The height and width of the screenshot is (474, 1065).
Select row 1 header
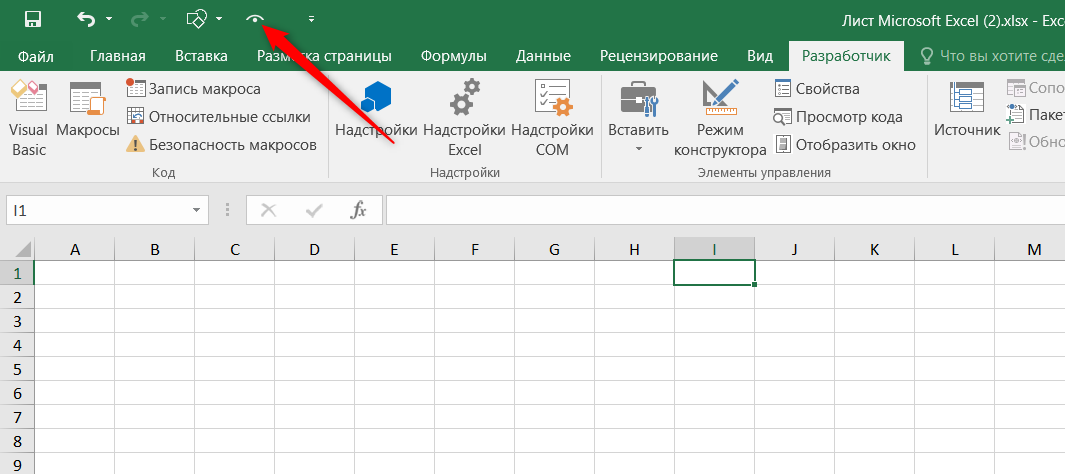coord(17,273)
